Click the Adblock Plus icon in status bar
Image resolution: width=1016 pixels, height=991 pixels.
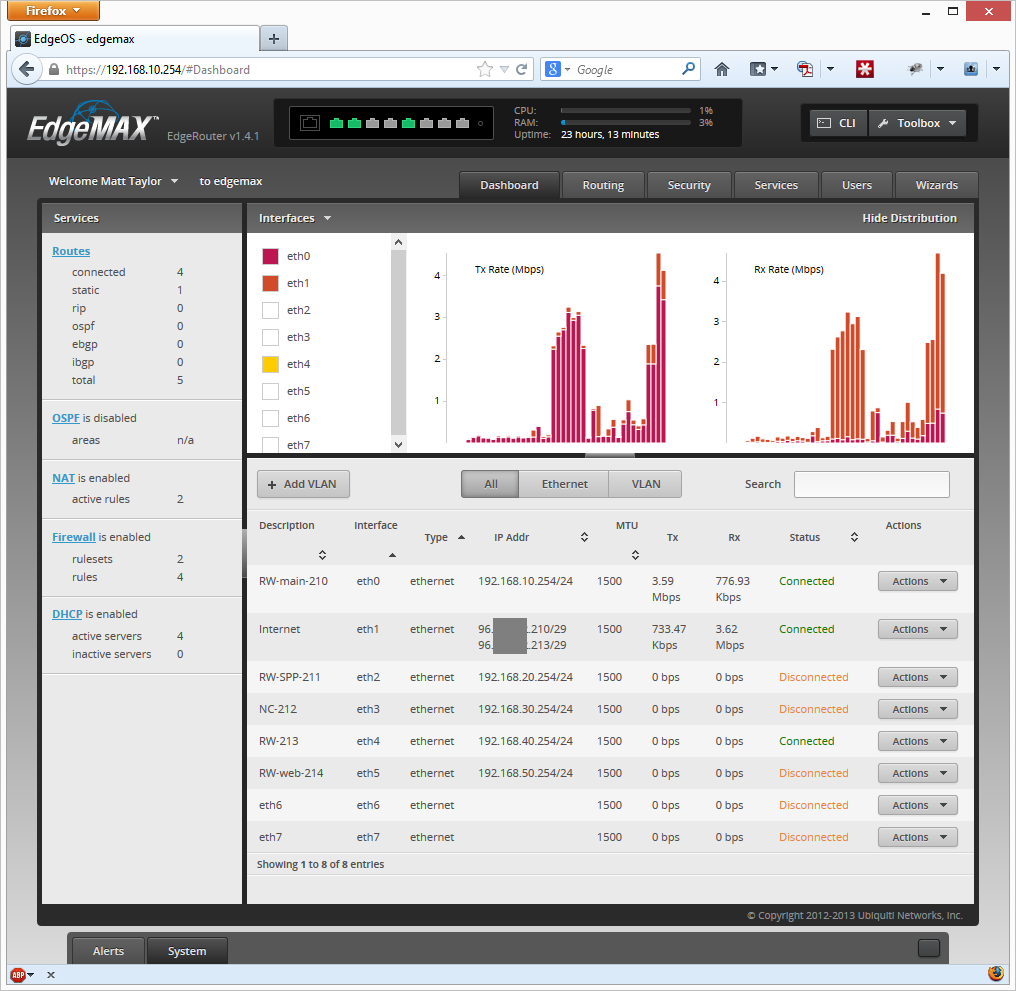click(17, 974)
